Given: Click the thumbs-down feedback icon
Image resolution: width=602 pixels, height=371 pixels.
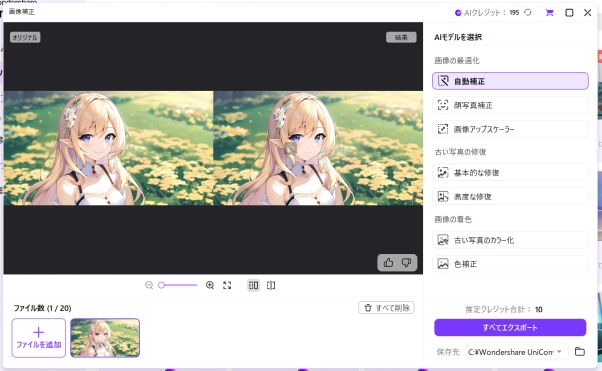Looking at the screenshot, I should 406,263.
